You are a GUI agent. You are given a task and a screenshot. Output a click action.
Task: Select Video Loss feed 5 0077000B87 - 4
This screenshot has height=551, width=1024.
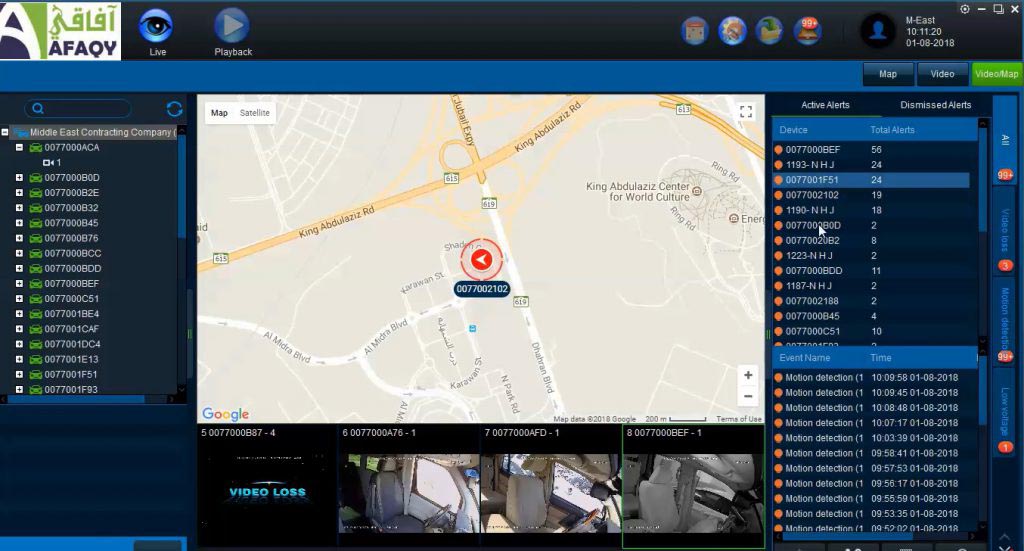267,486
